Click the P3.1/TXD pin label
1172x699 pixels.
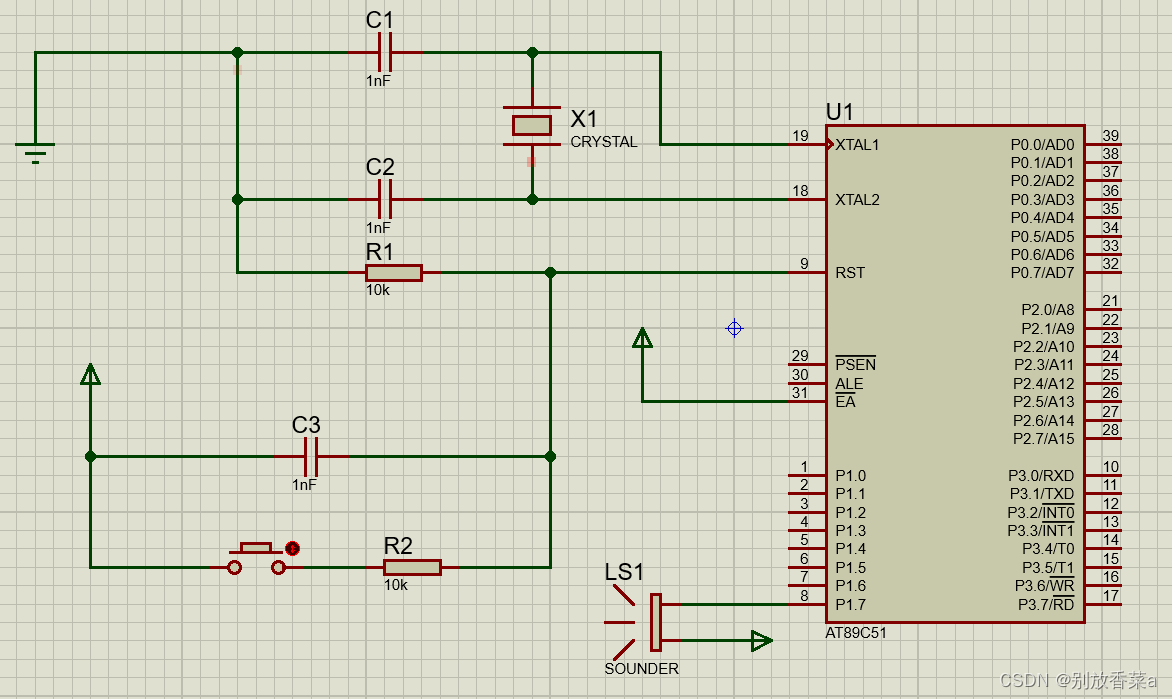1041,493
